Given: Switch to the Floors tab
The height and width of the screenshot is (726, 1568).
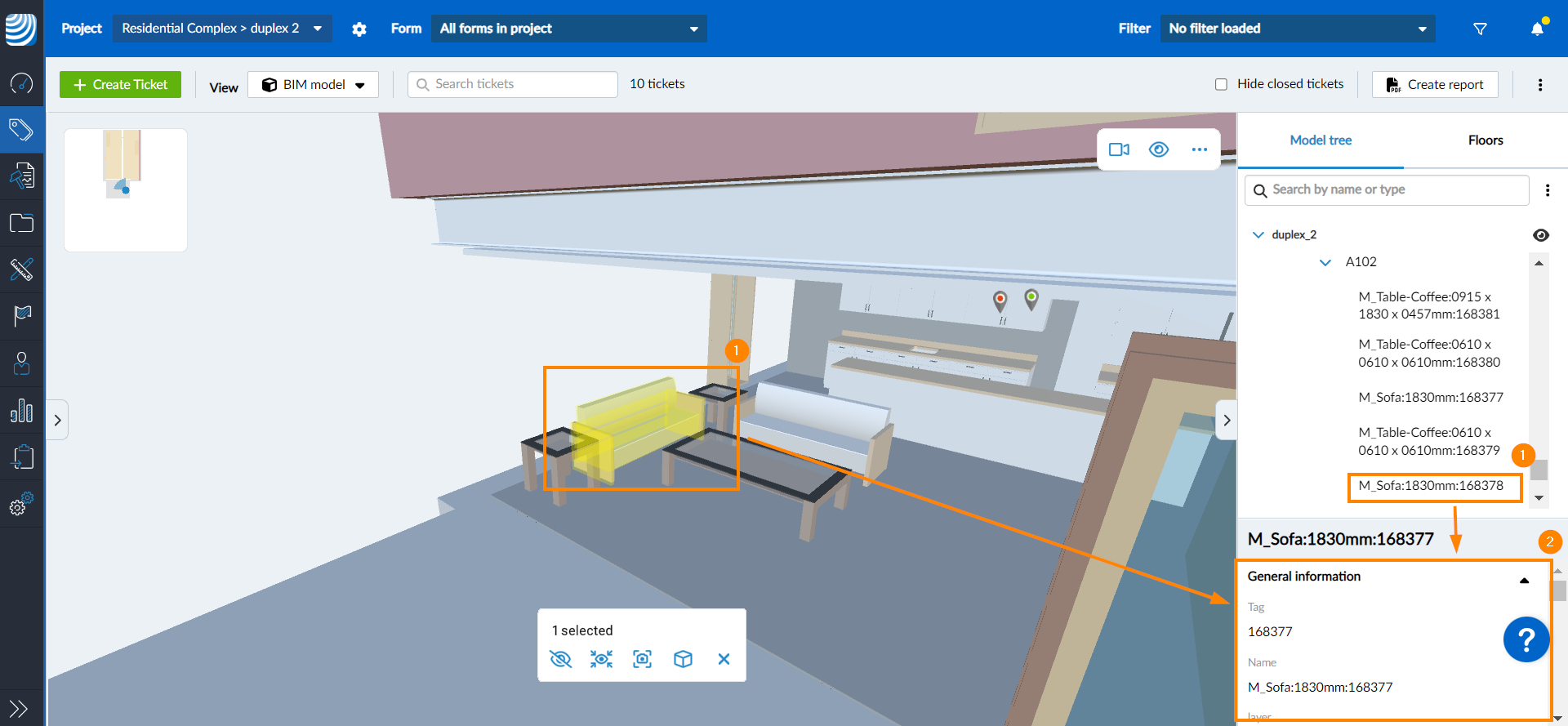Looking at the screenshot, I should [1485, 140].
